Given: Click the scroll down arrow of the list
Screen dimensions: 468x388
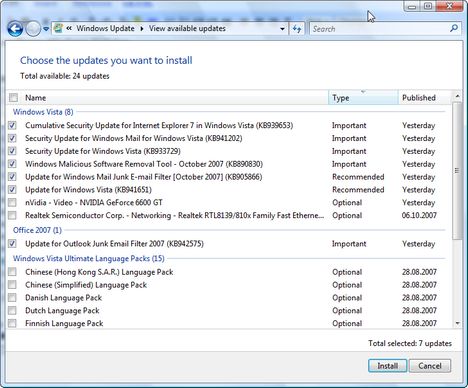Looking at the screenshot, I should coord(457,323).
